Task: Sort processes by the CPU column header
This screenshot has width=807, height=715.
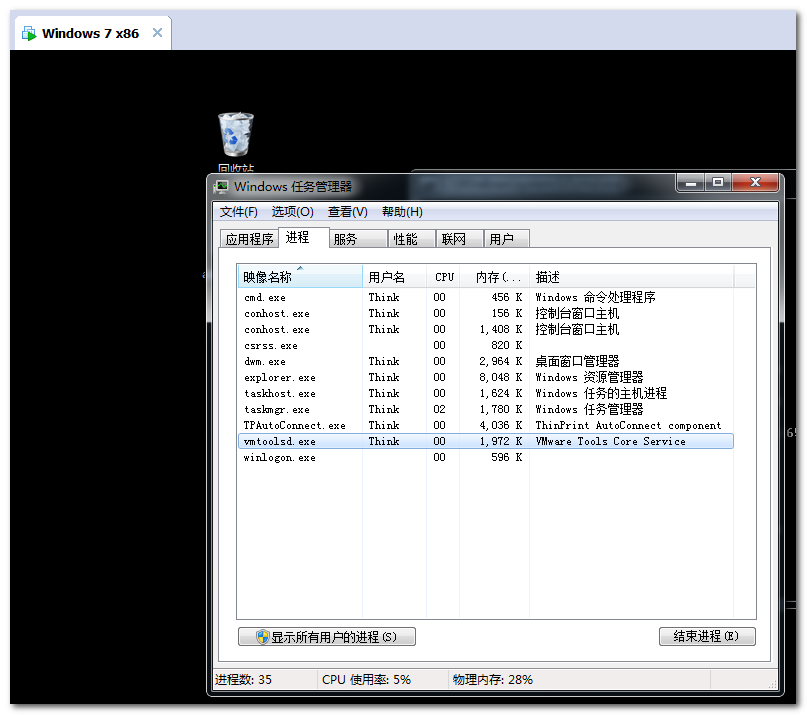Action: (x=443, y=277)
